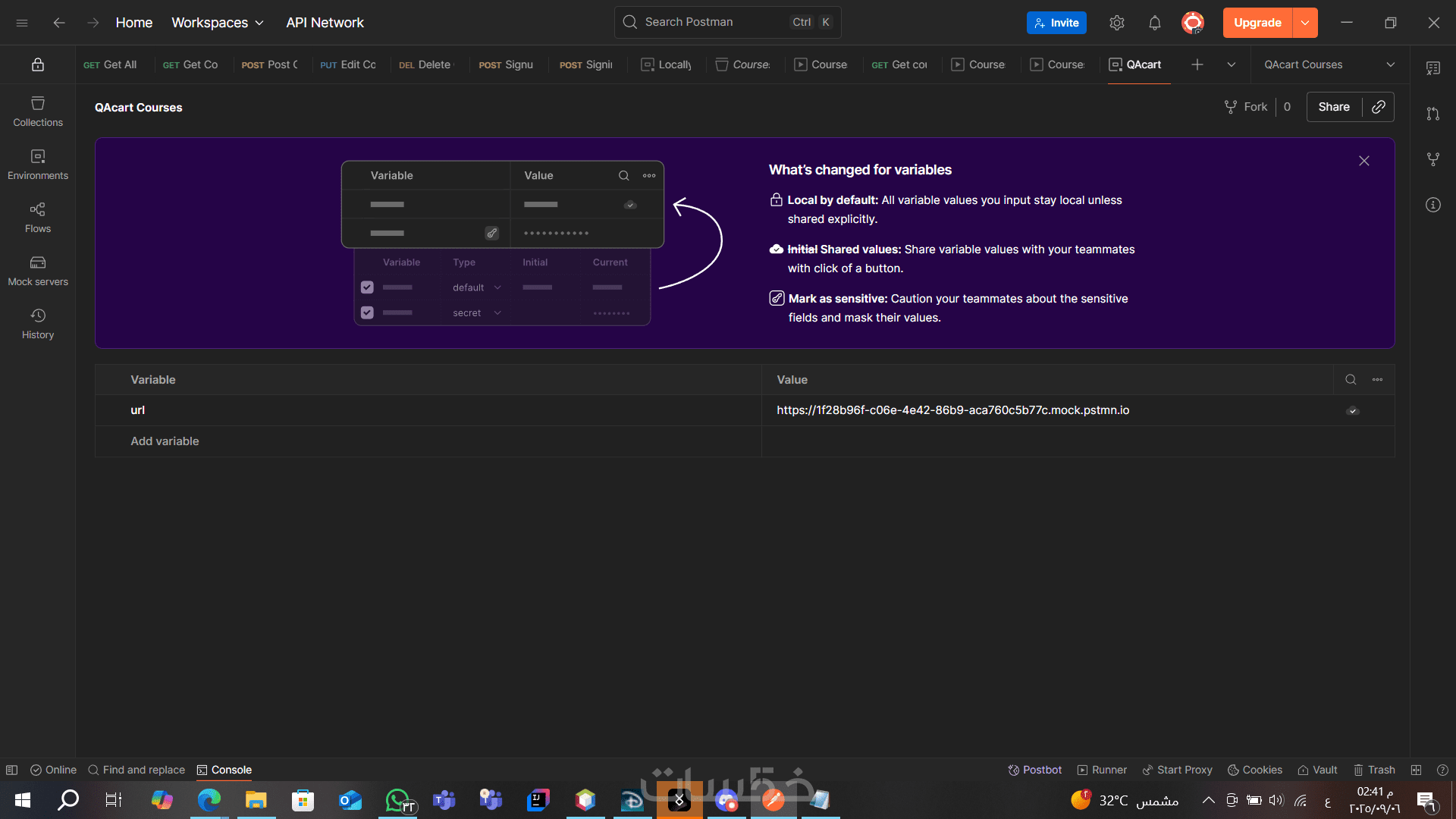Screen dimensions: 1456x819
Task: Click the copy link icon beside Share
Action: click(x=1378, y=107)
